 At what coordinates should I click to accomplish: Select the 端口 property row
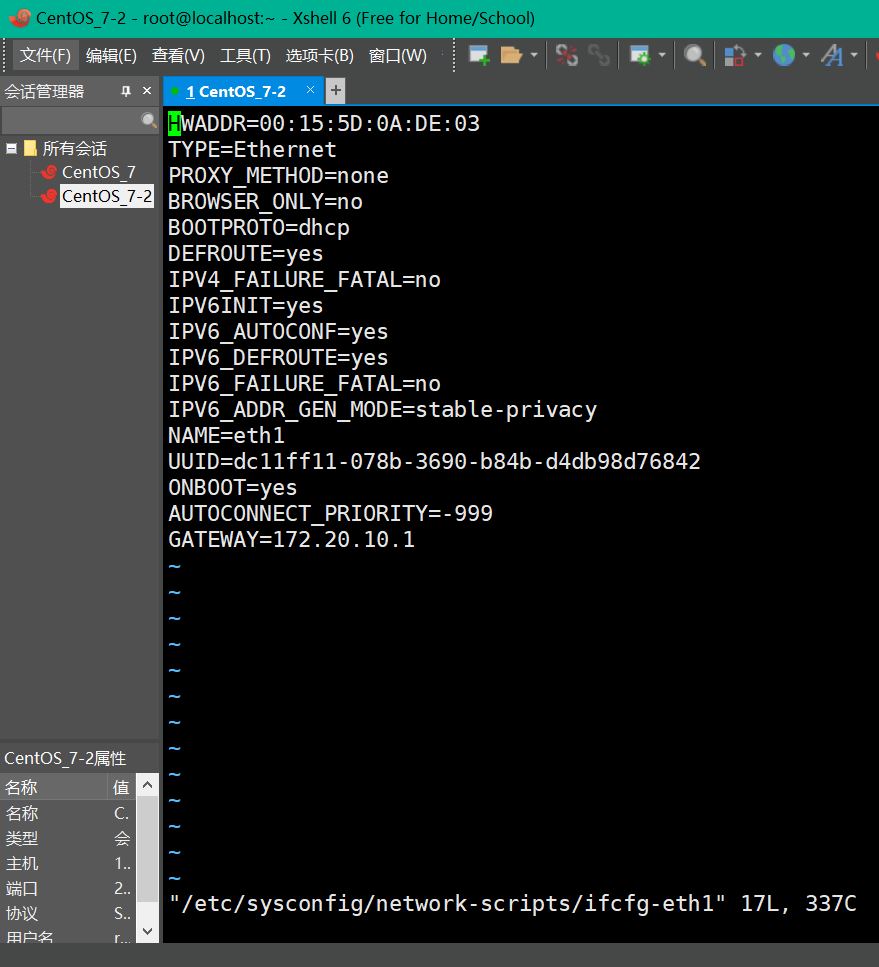pyautogui.click(x=68, y=888)
